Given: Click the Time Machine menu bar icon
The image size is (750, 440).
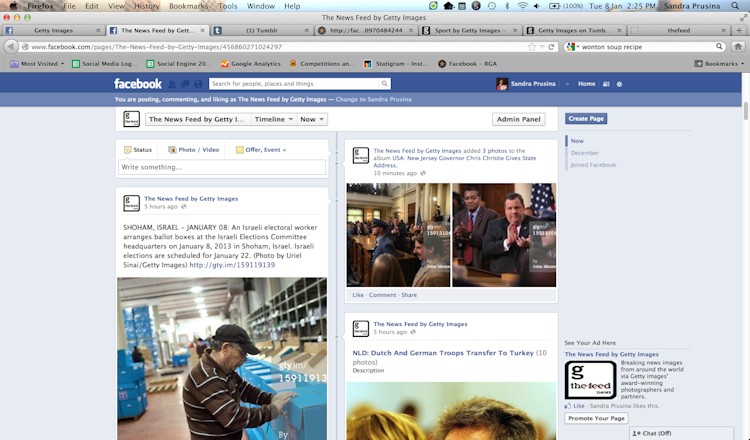Looking at the screenshot, I should click(492, 6).
